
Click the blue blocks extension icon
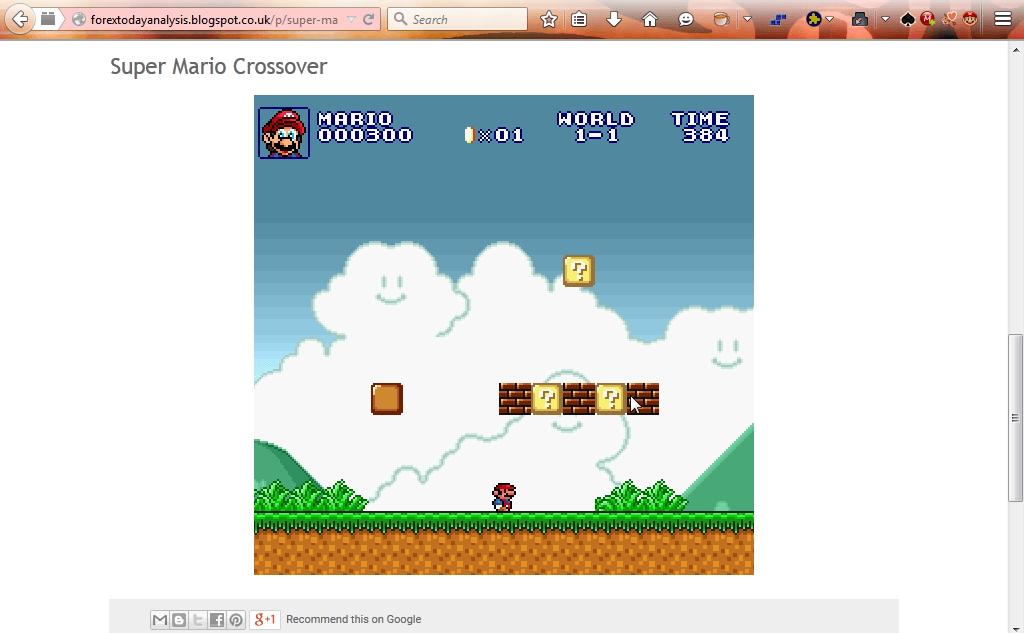click(x=778, y=20)
